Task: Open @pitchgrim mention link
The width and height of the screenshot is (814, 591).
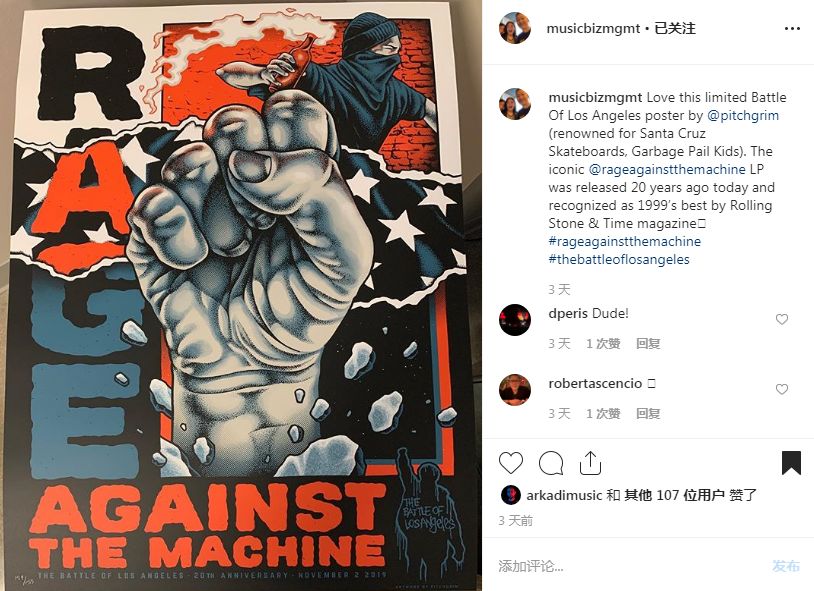Action: (743, 115)
